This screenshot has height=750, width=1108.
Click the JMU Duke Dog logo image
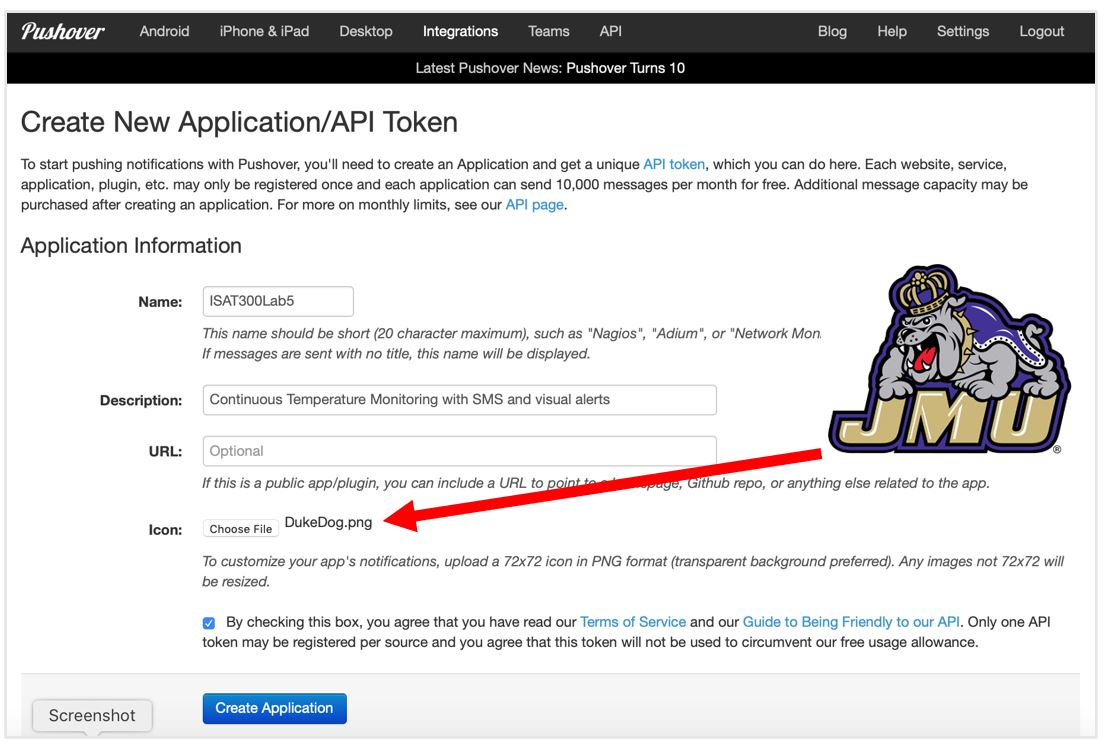[x=949, y=359]
